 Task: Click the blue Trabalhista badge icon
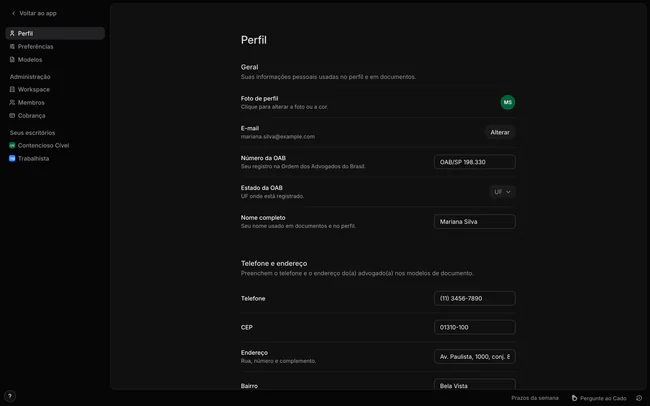(x=12, y=158)
